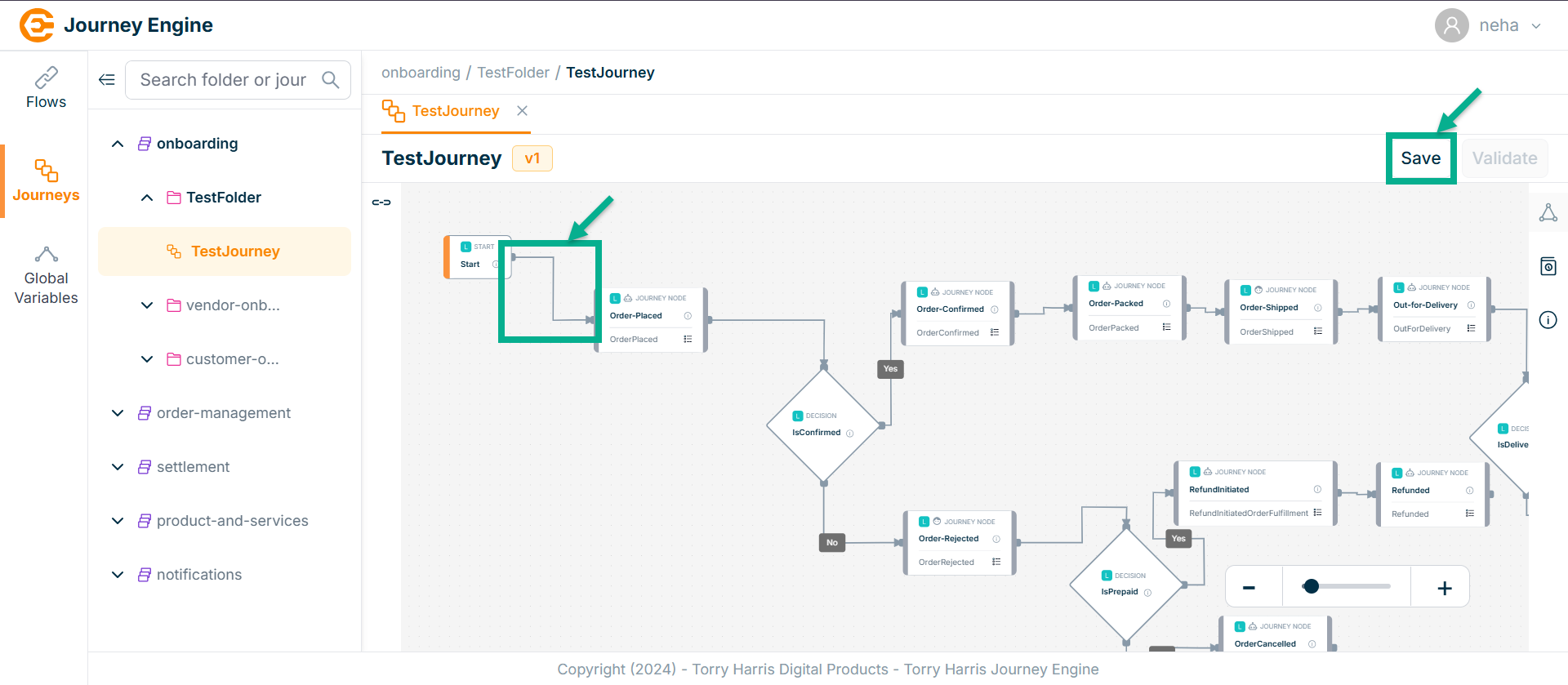Click the Search folder or journey field
Screen dimensions: 1568x685
point(223,80)
